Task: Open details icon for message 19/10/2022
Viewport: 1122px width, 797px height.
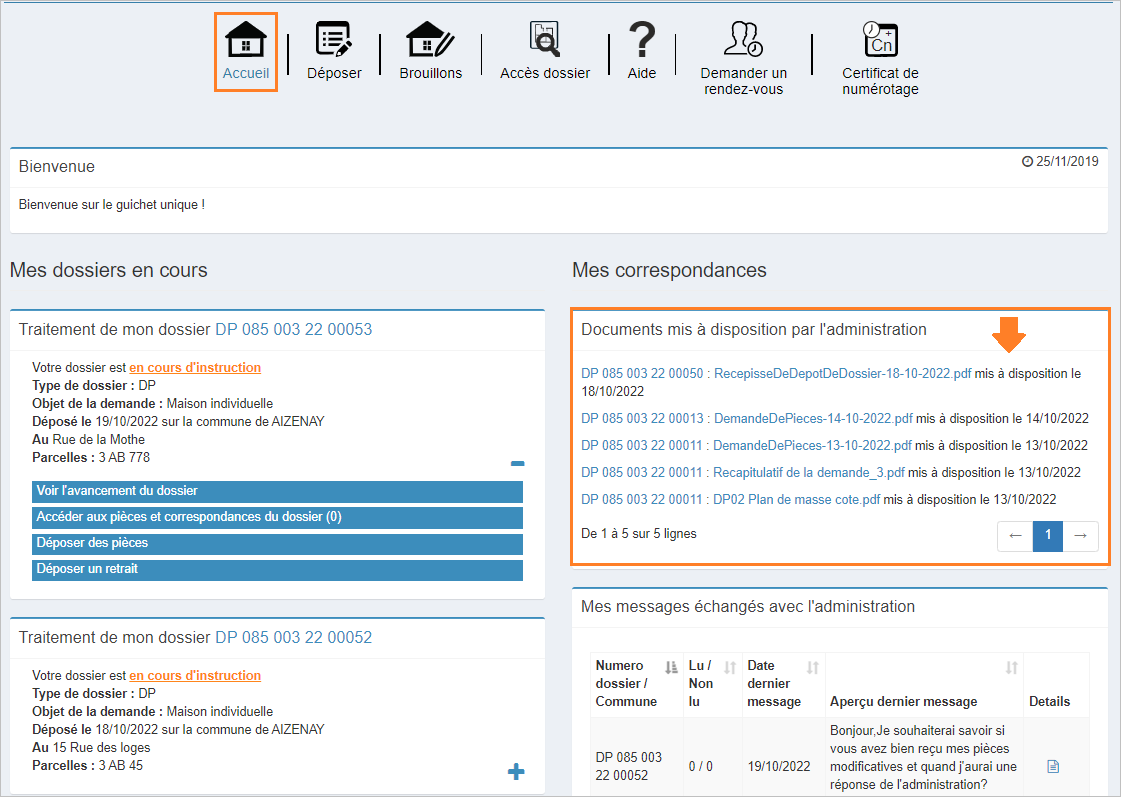Action: point(1053,766)
